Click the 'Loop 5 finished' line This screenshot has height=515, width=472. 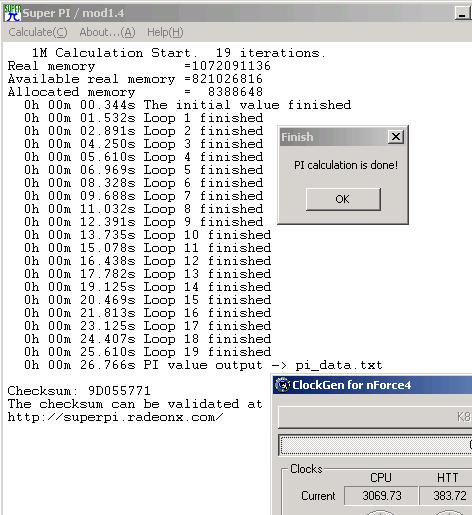click(143, 170)
